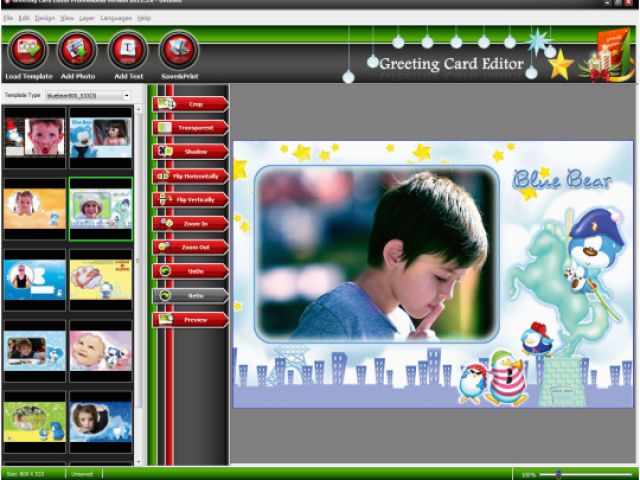640x480 pixels.
Task: Open the View menu
Action: coord(67,18)
